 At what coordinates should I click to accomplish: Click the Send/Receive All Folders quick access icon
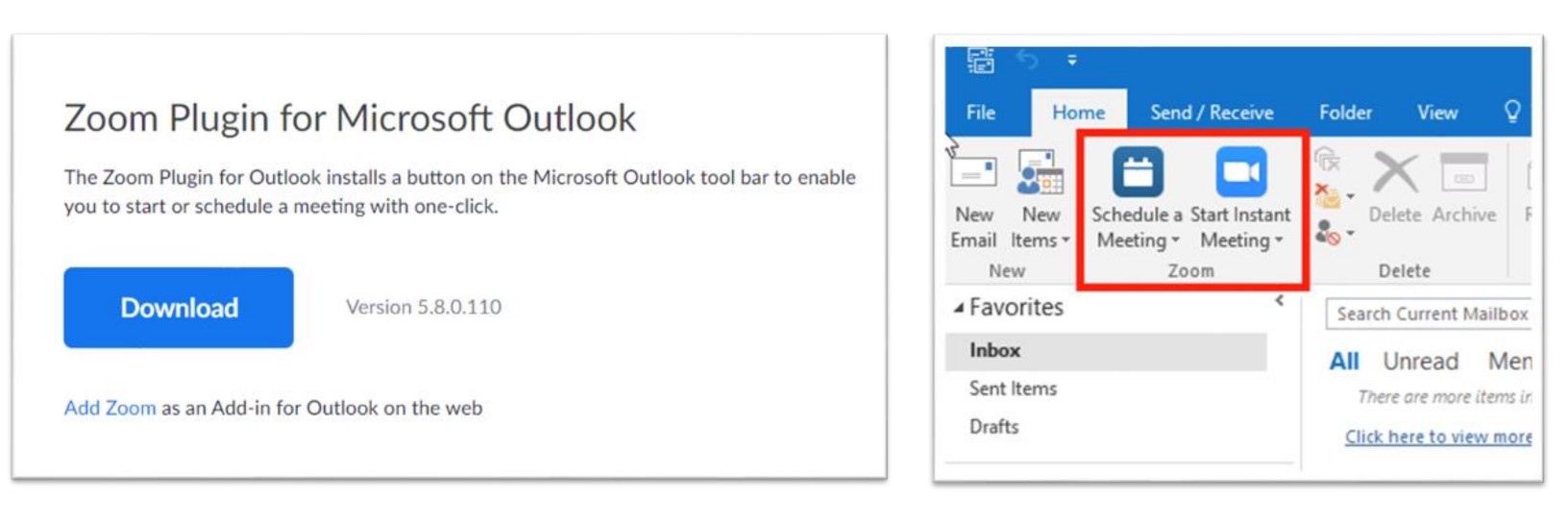point(980,61)
